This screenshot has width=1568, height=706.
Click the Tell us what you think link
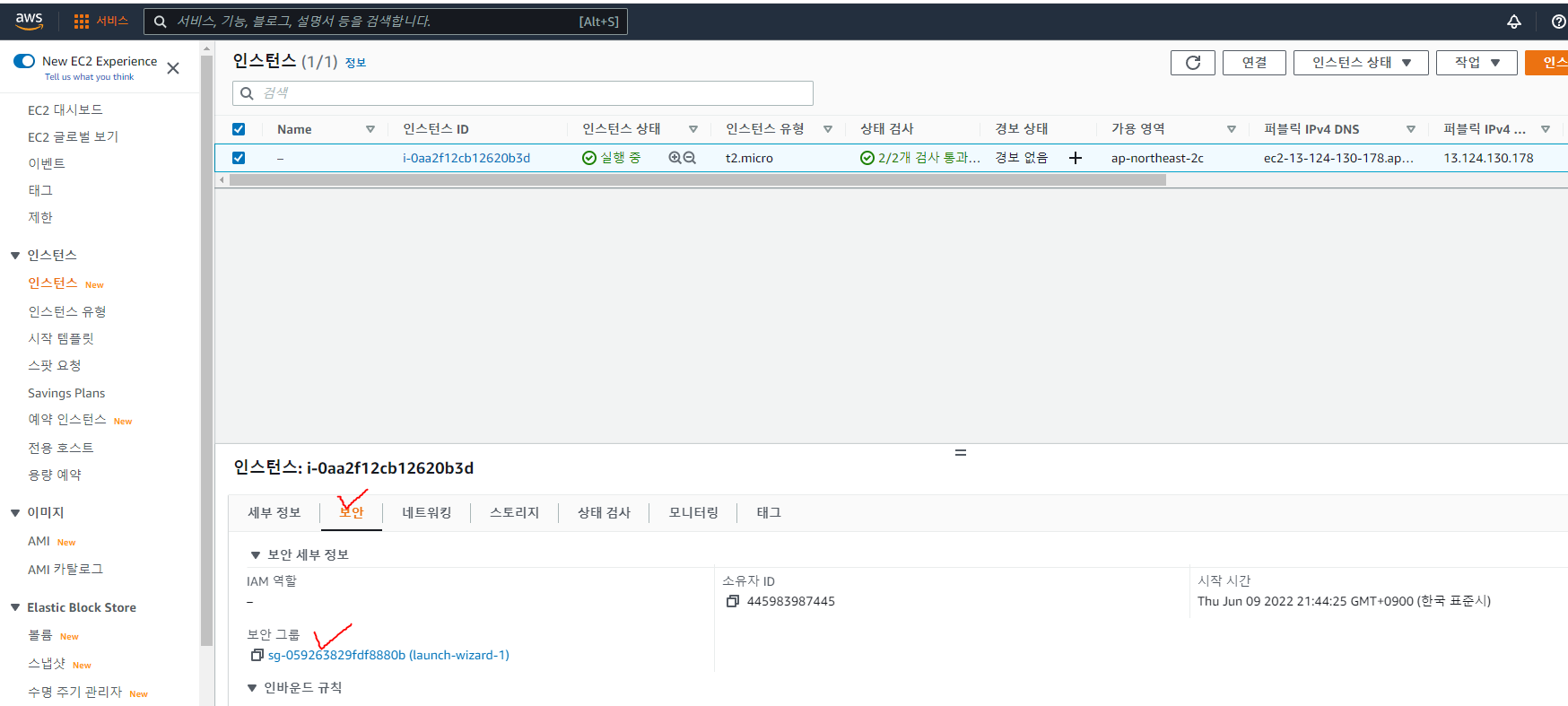tap(89, 77)
